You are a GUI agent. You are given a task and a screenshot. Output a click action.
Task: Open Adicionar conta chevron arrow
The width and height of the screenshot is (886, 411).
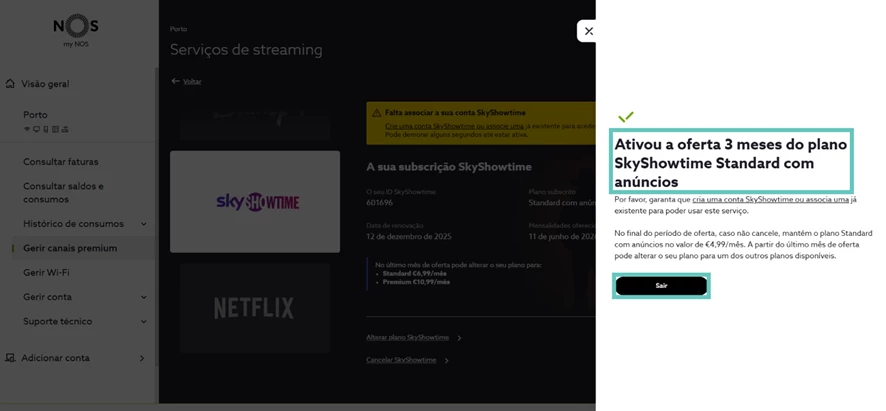coord(141,358)
